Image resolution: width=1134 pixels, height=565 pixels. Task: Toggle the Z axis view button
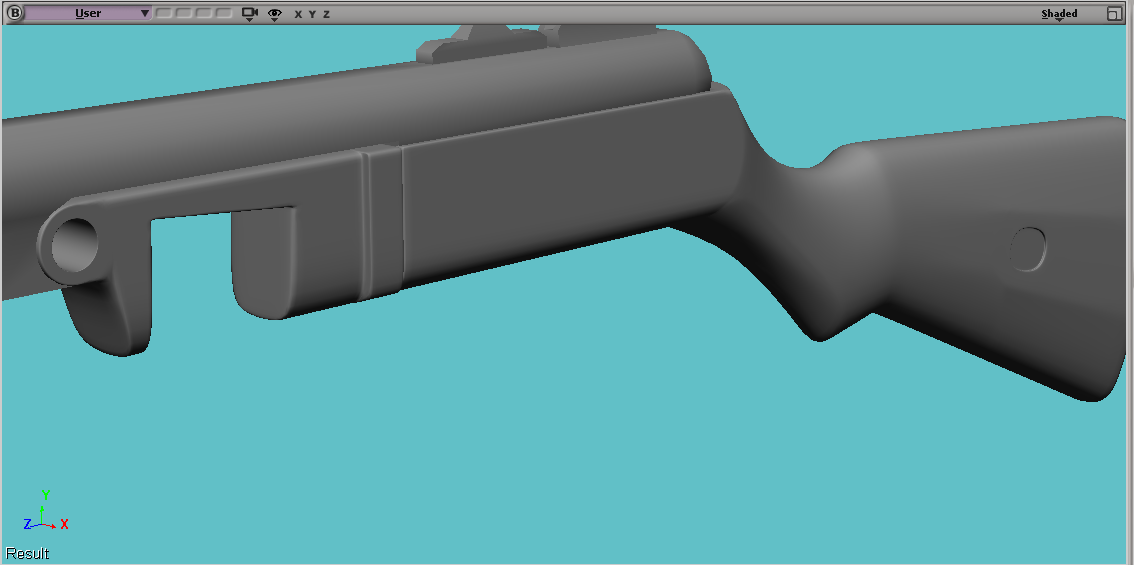pyautogui.click(x=326, y=14)
